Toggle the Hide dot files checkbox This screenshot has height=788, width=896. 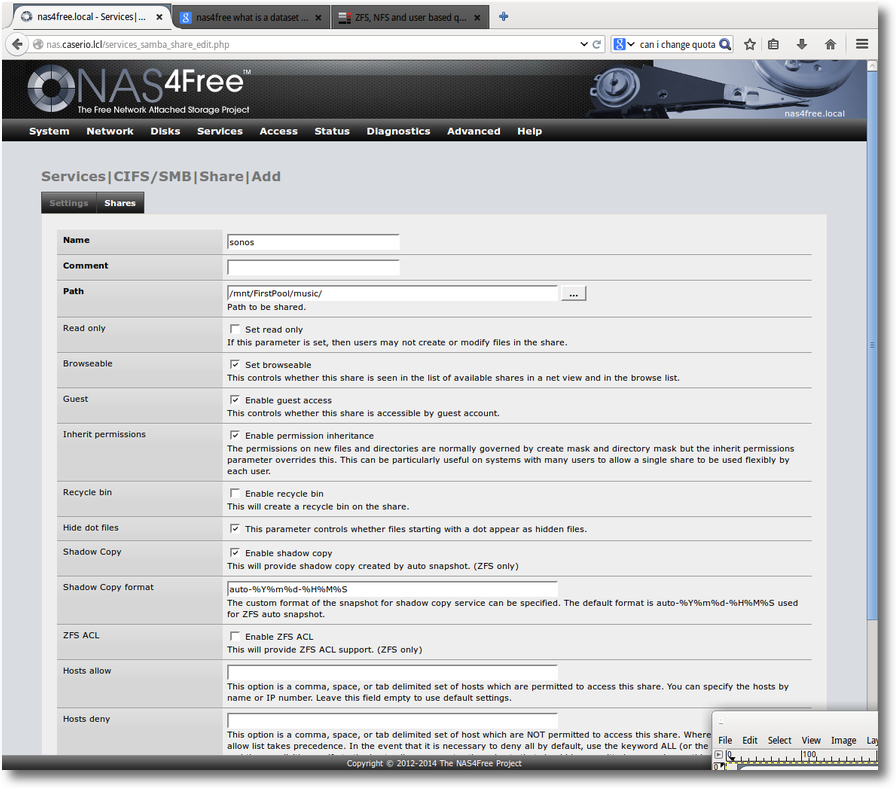(x=234, y=529)
